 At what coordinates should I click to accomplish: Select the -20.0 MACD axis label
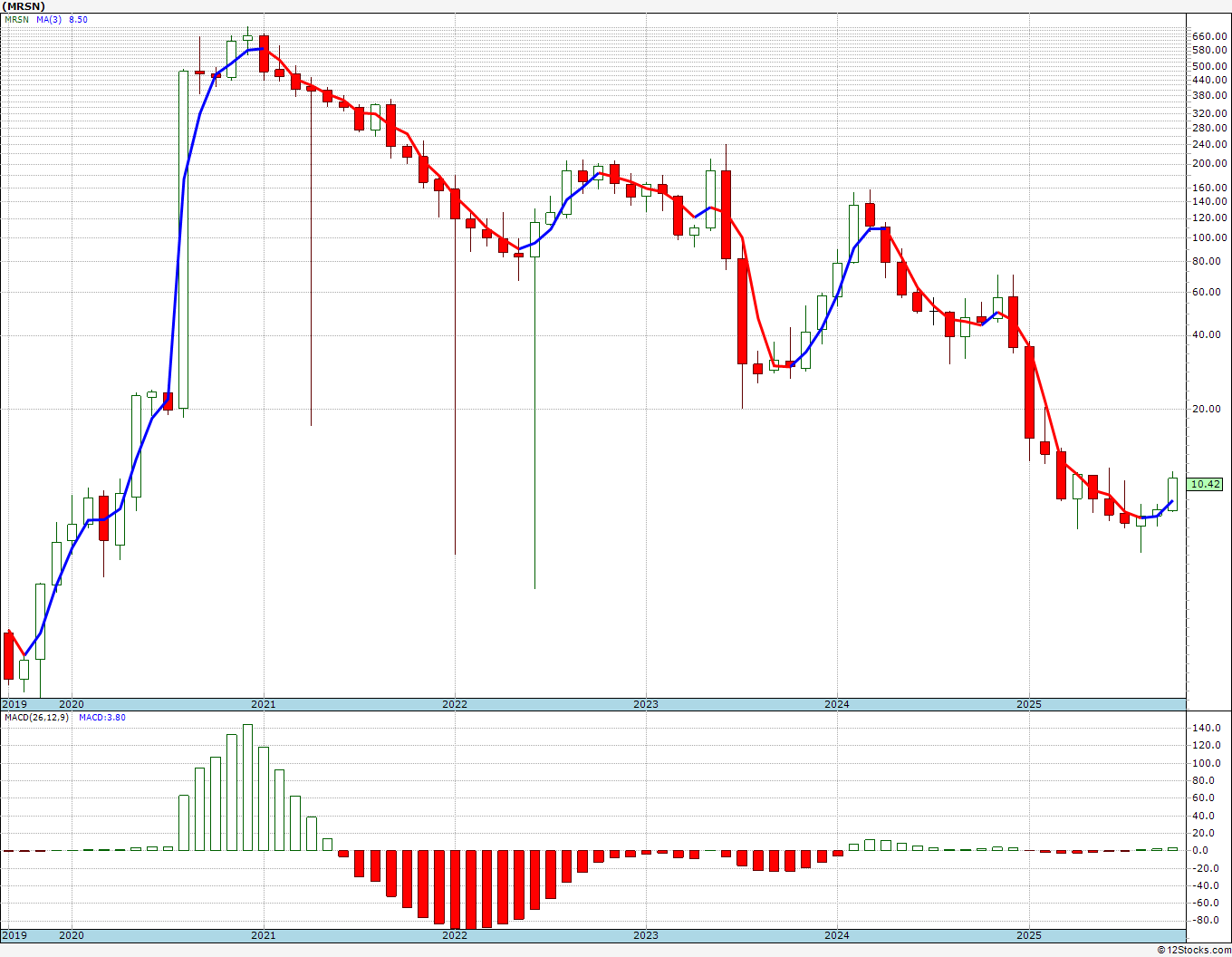click(x=1208, y=867)
